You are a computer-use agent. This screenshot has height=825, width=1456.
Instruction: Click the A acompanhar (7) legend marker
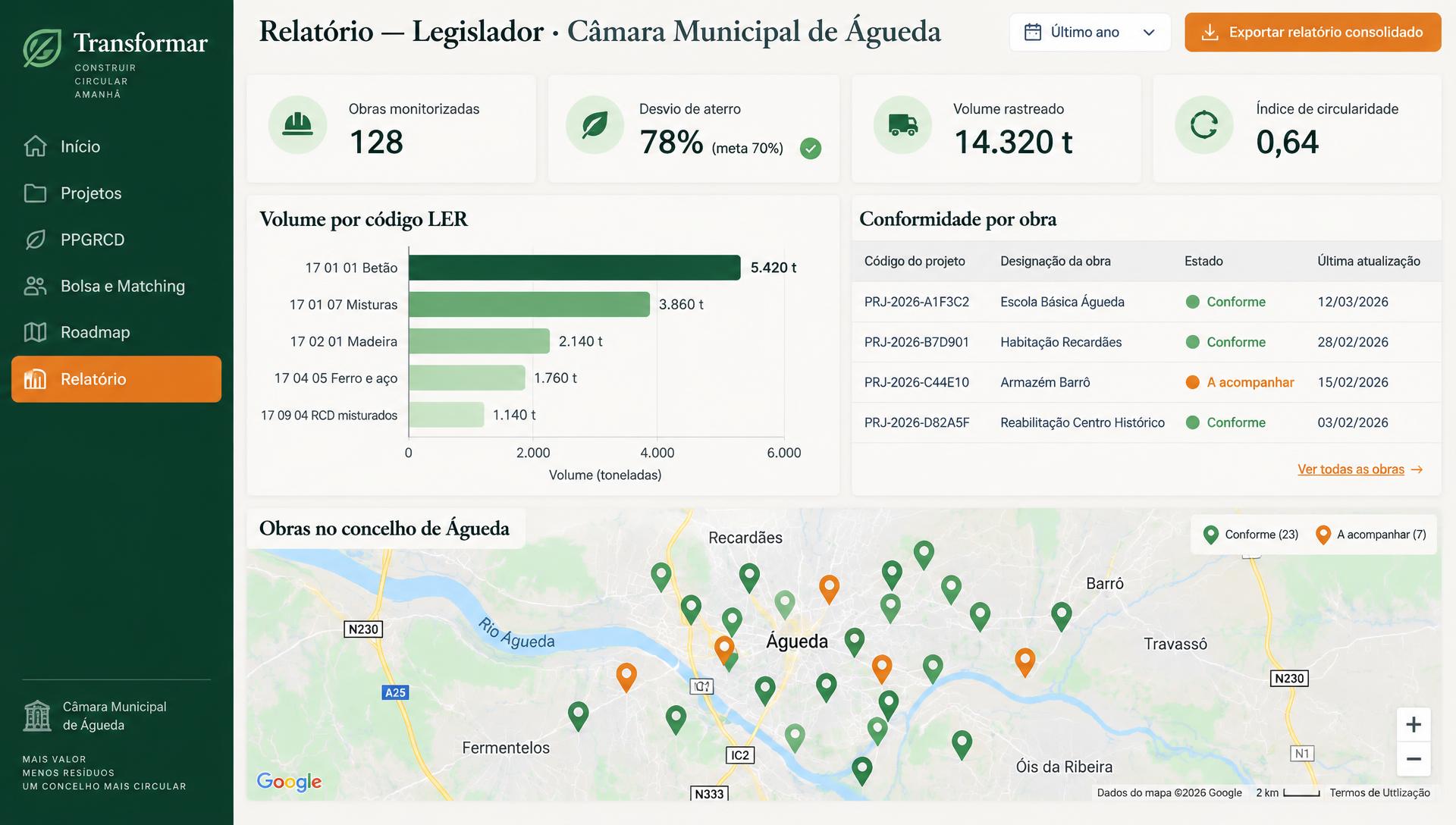pos(1323,535)
